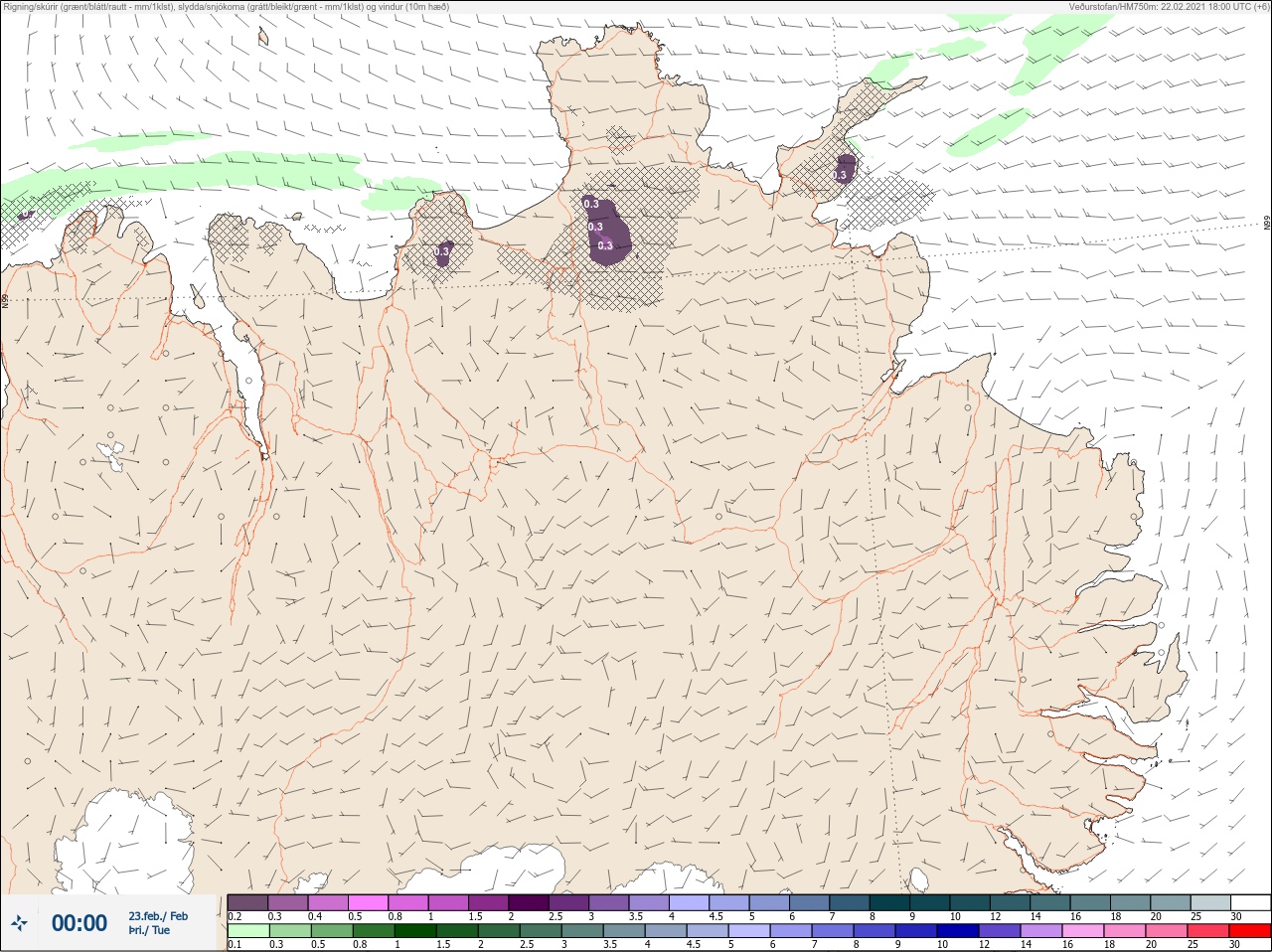Select the dark green 1 swatch in bottom legend row
Image resolution: width=1272 pixels, height=952 pixels.
coord(415,931)
